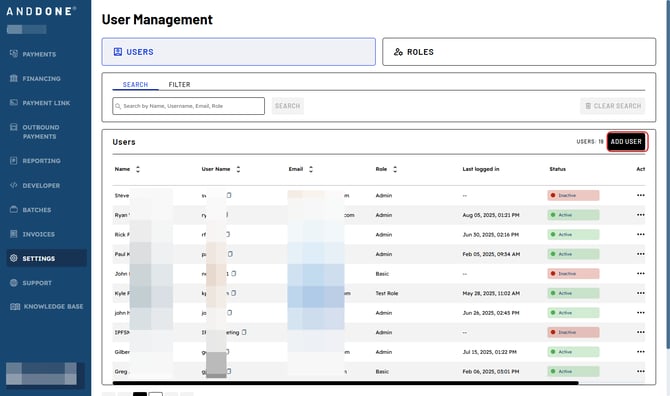The image size is (670, 396).
Task: Click the Search button
Action: click(x=288, y=106)
